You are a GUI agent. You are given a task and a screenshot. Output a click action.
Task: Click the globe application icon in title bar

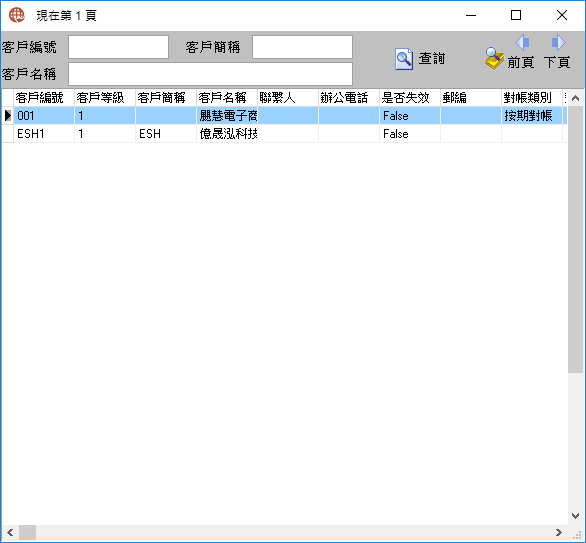click(17, 15)
